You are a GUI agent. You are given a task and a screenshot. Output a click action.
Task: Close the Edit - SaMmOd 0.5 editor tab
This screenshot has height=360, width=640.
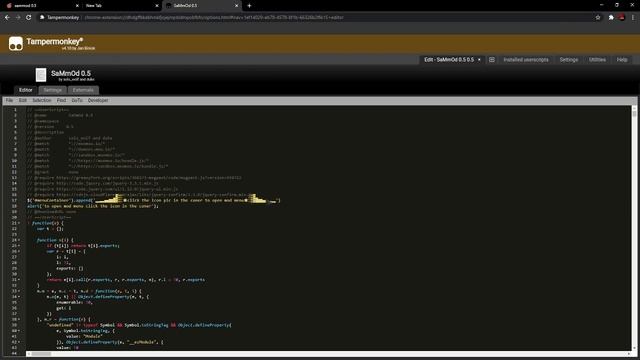point(479,60)
